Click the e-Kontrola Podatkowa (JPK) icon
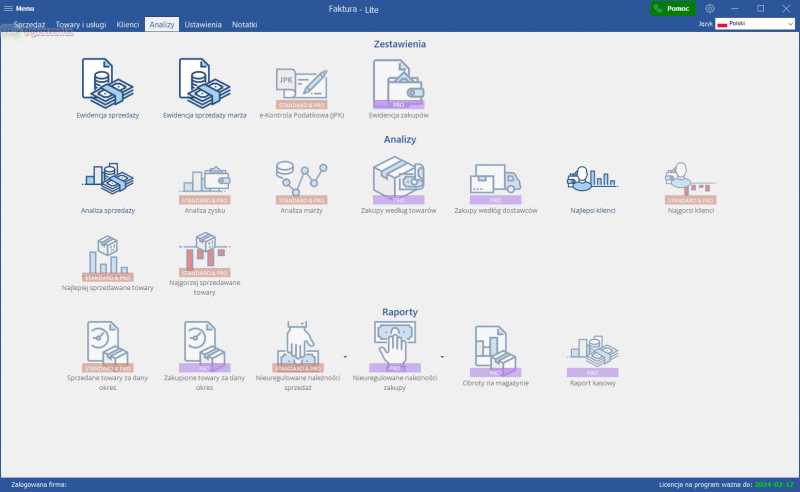The width and height of the screenshot is (800, 492). click(x=301, y=86)
